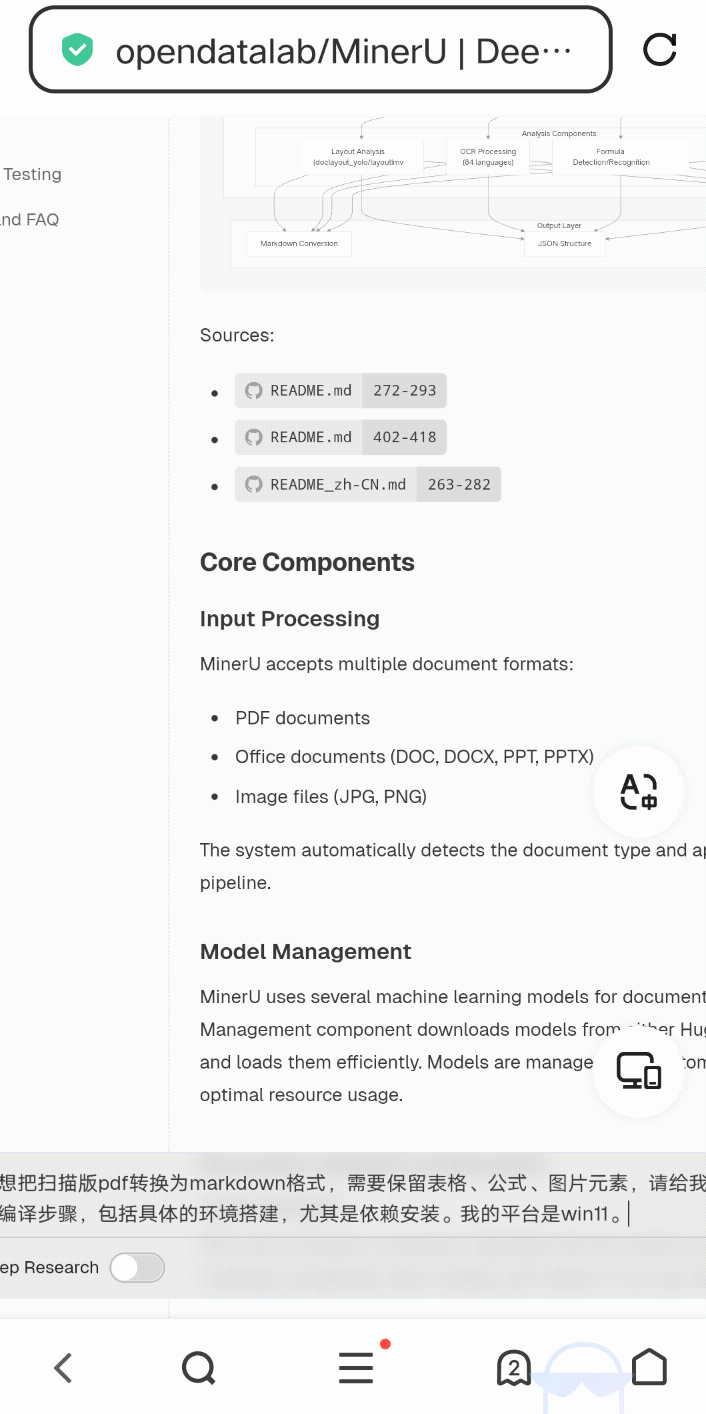Open the page translate floating button
Image resolution: width=706 pixels, height=1414 pixels.
[639, 791]
